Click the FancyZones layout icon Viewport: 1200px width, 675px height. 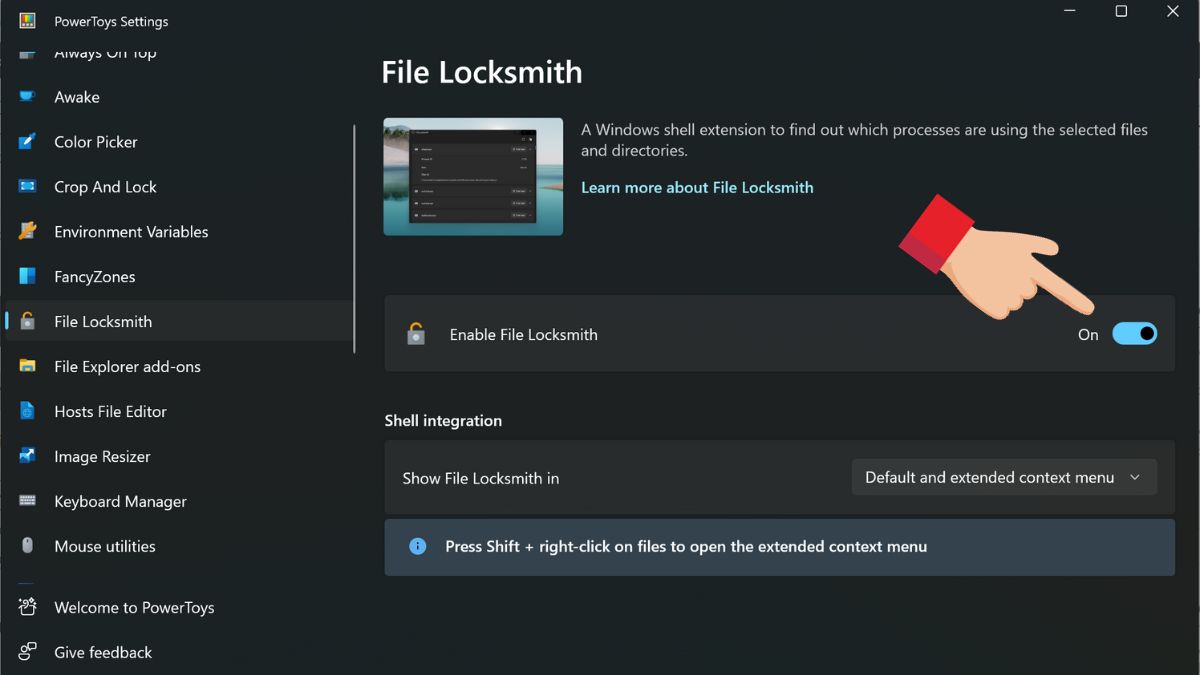point(27,277)
